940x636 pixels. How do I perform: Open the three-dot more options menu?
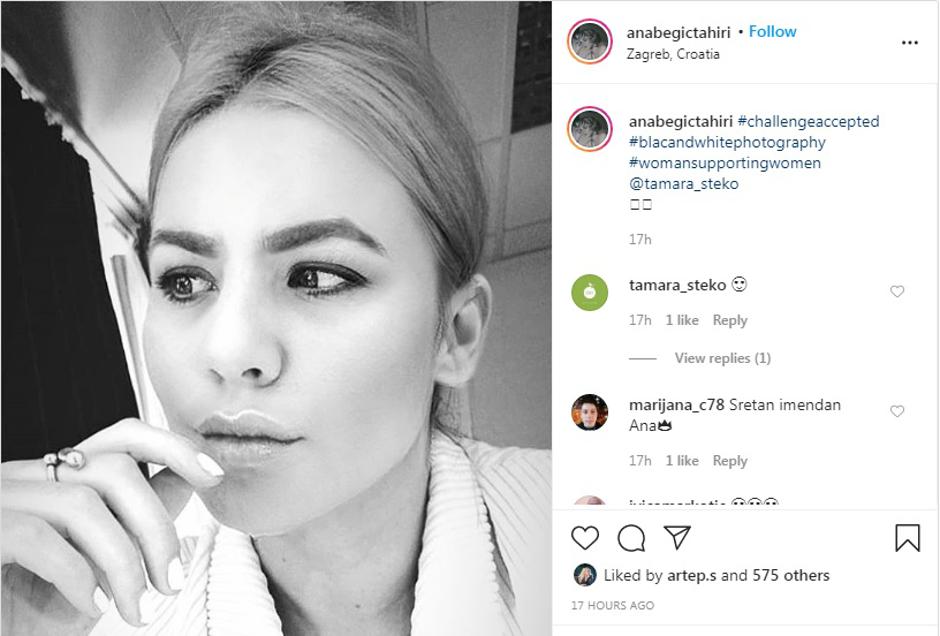pyautogui.click(x=909, y=43)
